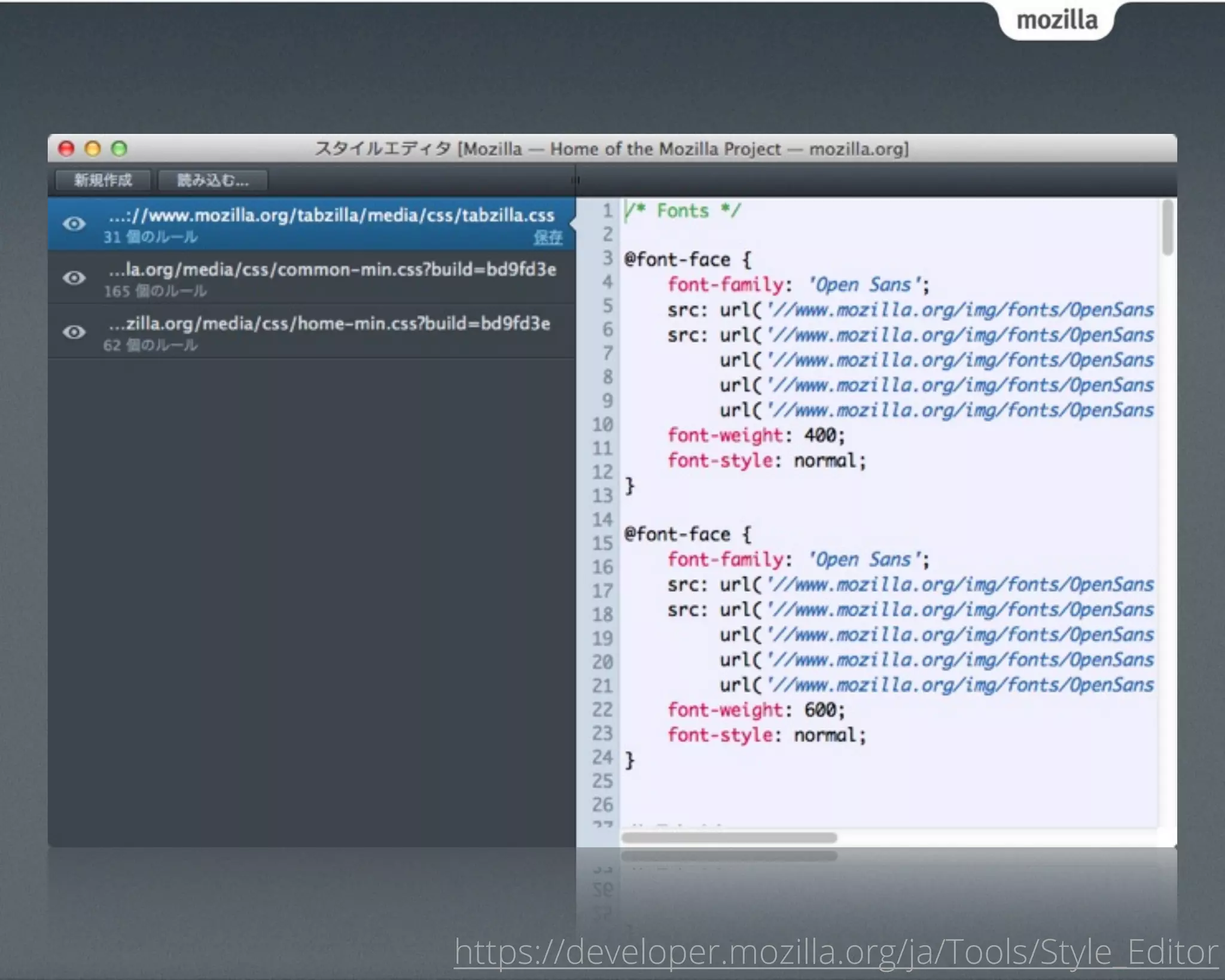Click line number 24 in the gutter
Screen dimensions: 1225x980
(x=602, y=757)
